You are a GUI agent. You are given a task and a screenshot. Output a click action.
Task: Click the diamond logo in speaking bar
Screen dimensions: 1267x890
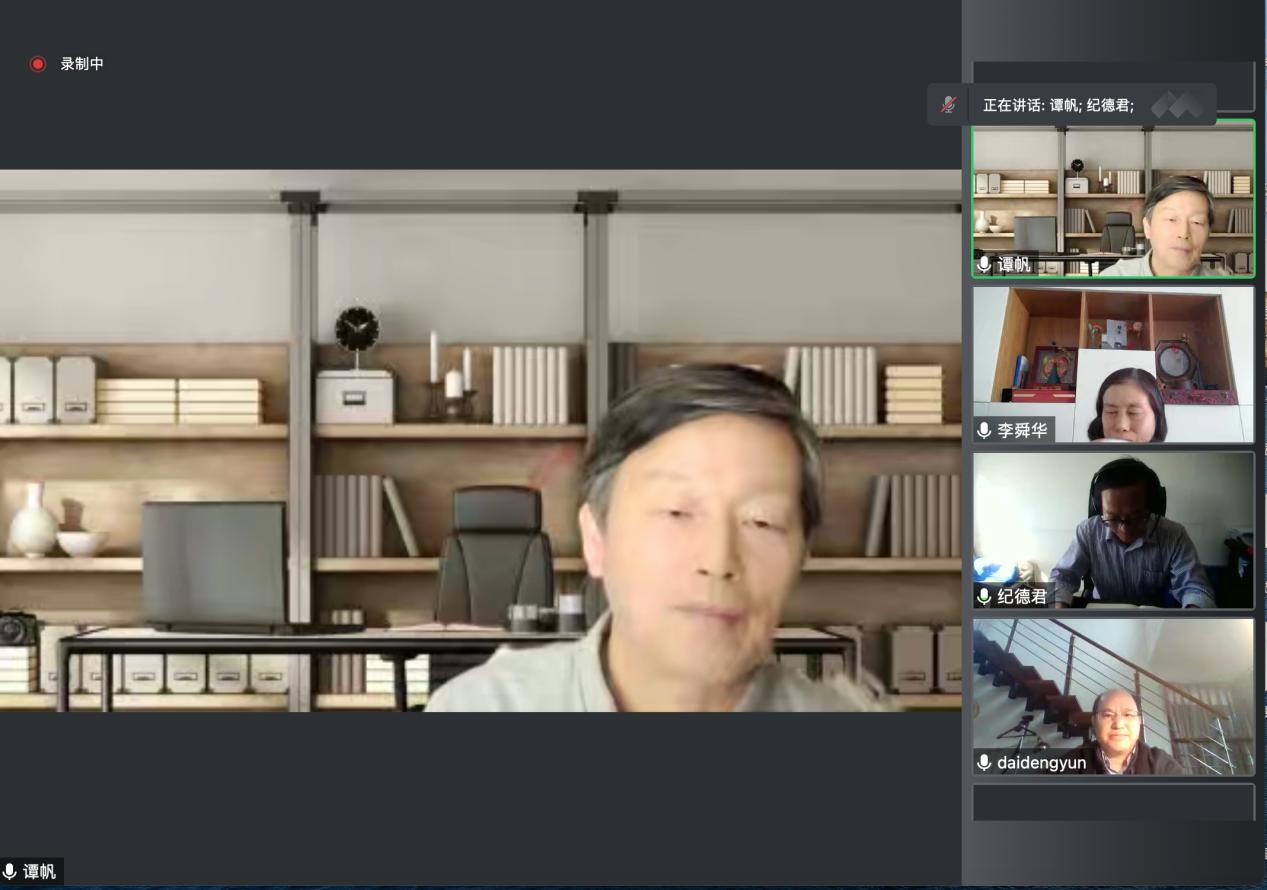pyautogui.click(x=1177, y=104)
